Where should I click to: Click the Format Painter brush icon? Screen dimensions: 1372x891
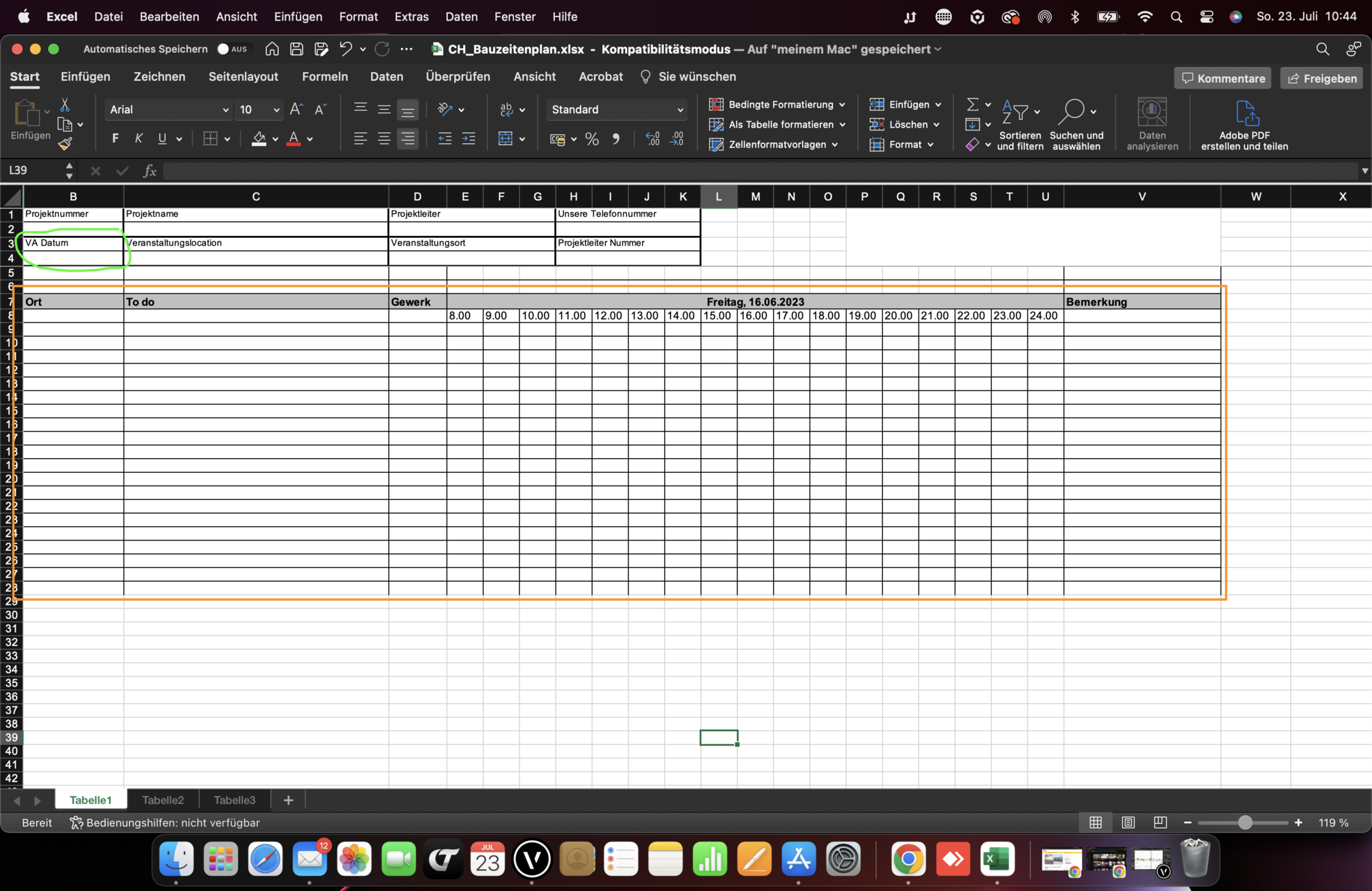pos(64,144)
